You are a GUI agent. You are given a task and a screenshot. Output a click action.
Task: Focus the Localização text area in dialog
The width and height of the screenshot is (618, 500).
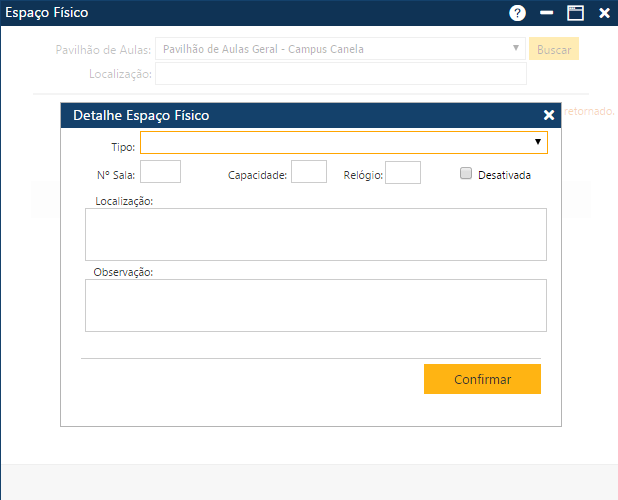316,234
